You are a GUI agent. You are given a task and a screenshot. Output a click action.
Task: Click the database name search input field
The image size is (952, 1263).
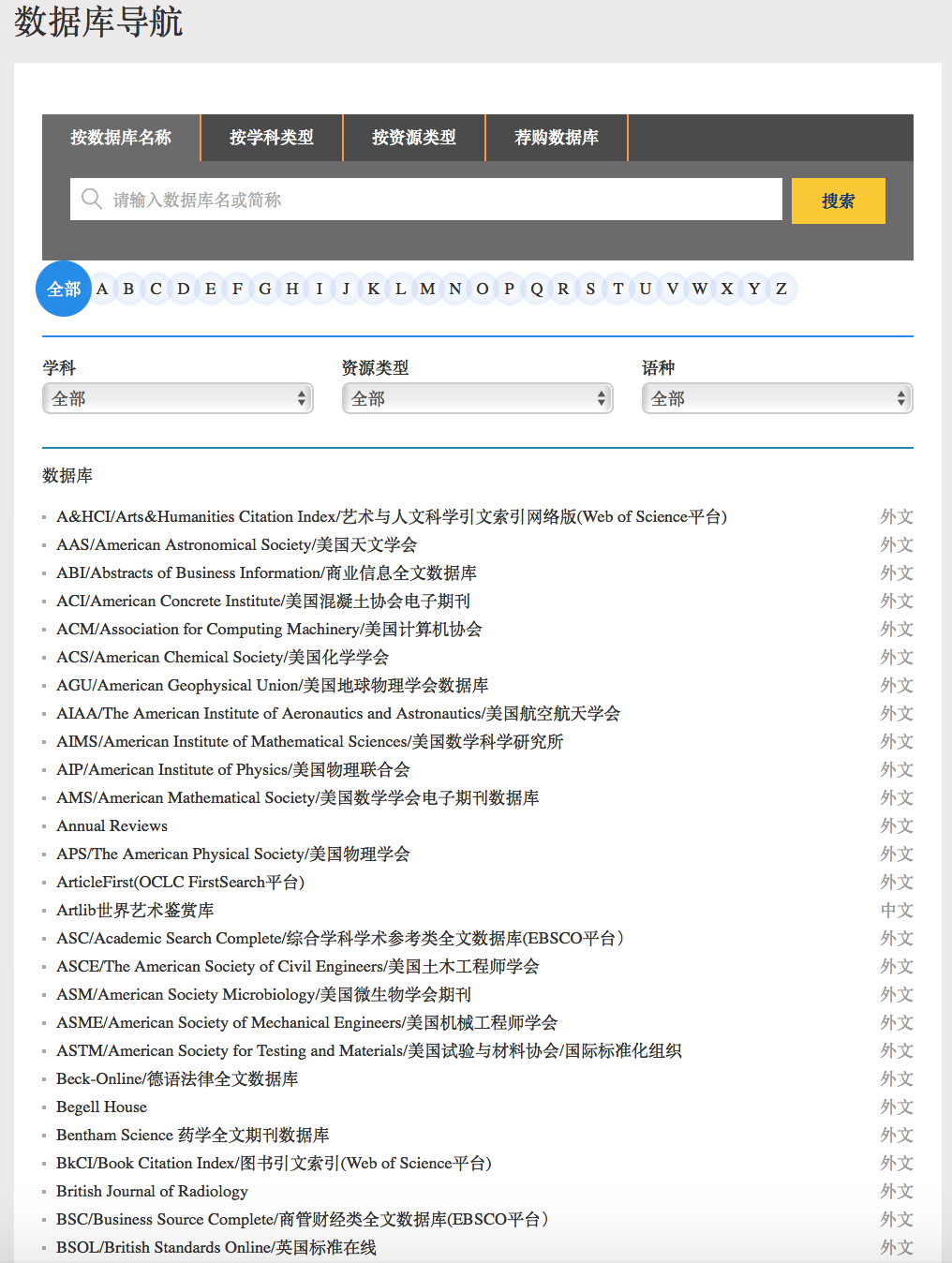click(440, 200)
